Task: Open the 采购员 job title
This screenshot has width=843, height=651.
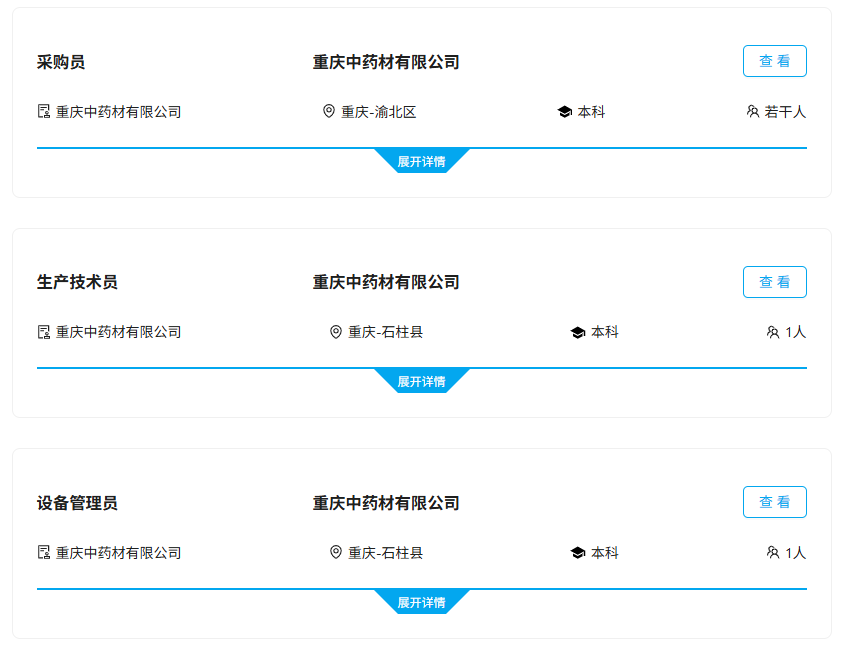Action: click(x=61, y=62)
